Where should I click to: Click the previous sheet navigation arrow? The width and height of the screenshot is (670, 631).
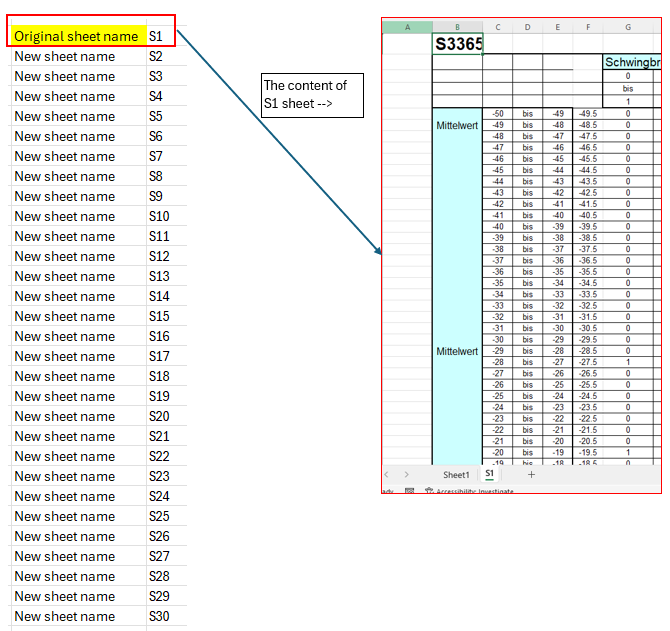click(x=386, y=475)
